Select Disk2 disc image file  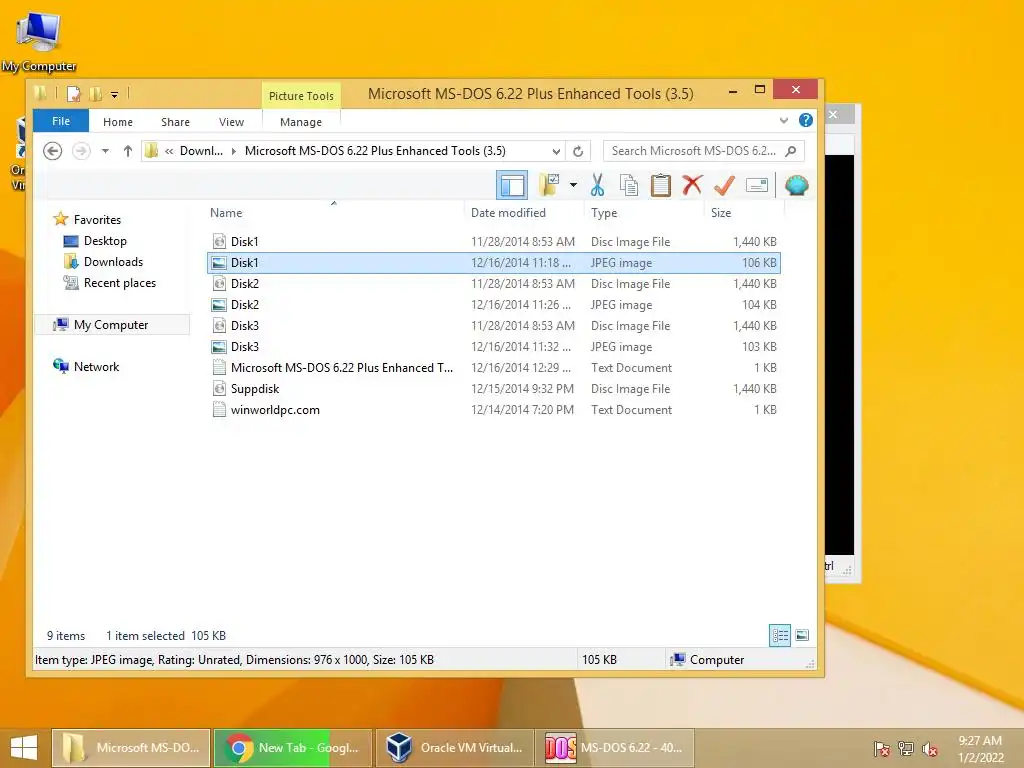click(494, 283)
